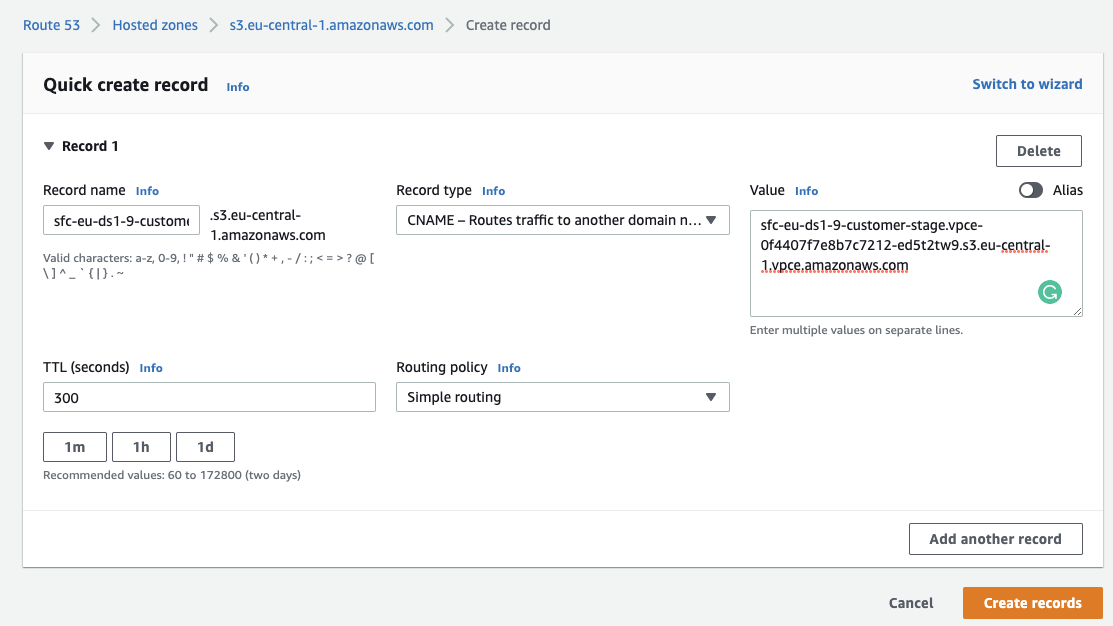Image resolution: width=1113 pixels, height=626 pixels.
Task: Click inside the Record name input field
Action: [x=120, y=219]
